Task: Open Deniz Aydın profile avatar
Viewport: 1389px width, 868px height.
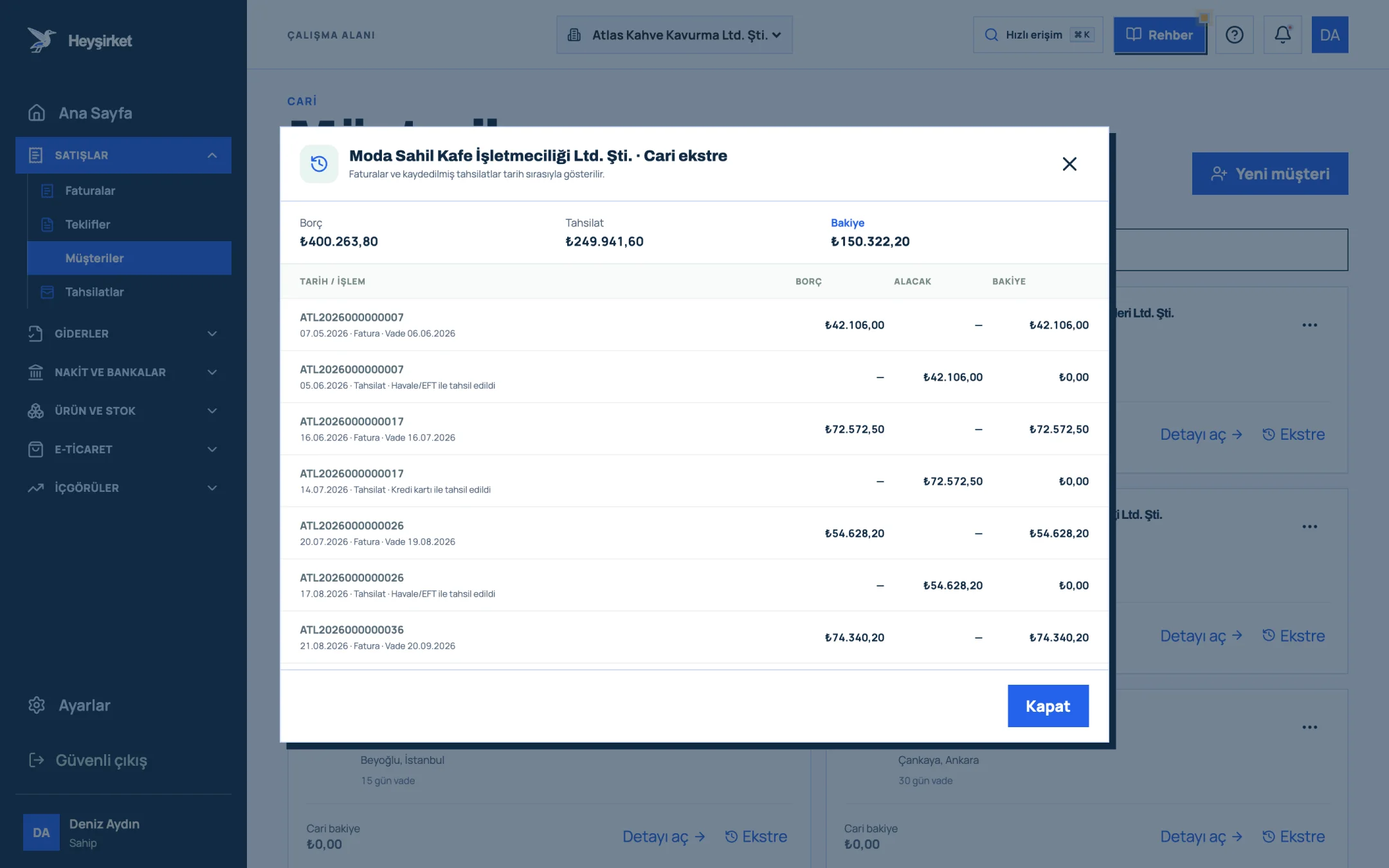Action: 41,833
